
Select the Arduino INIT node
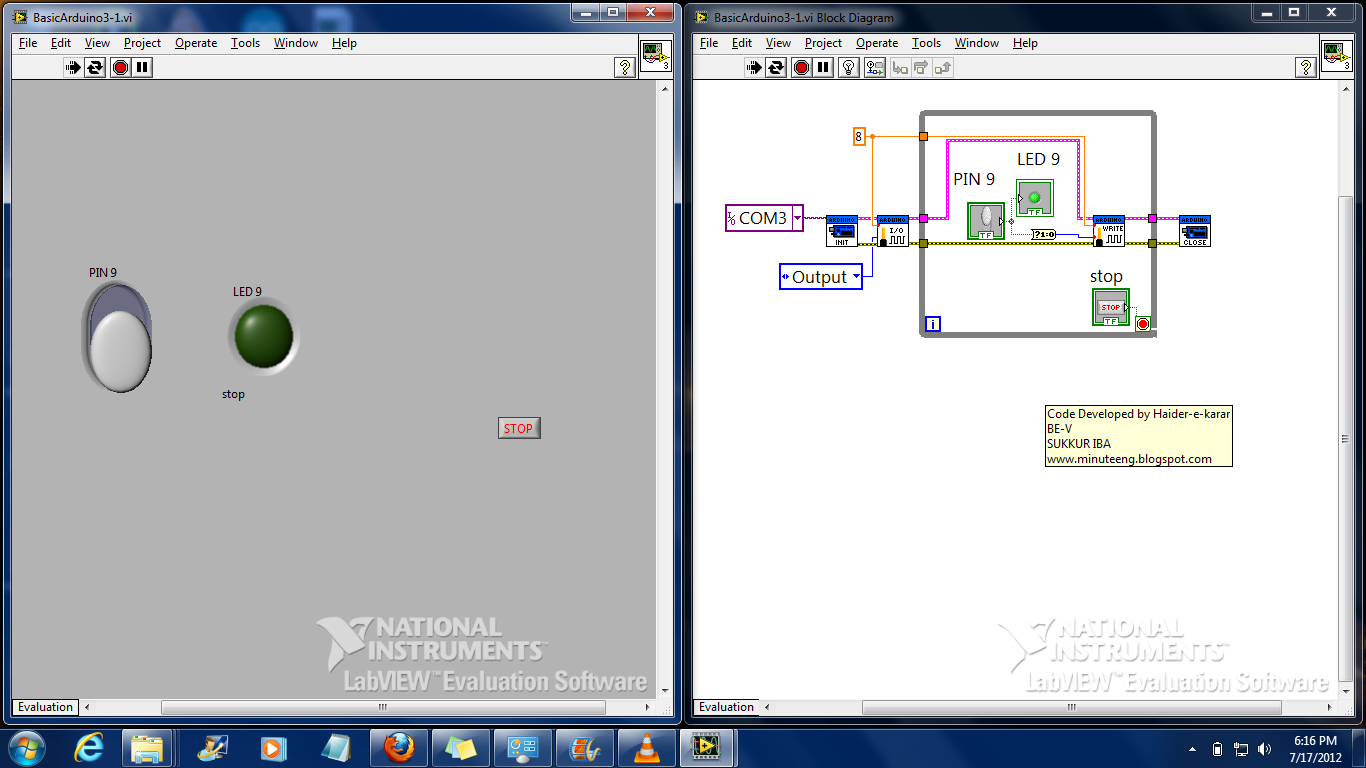842,231
